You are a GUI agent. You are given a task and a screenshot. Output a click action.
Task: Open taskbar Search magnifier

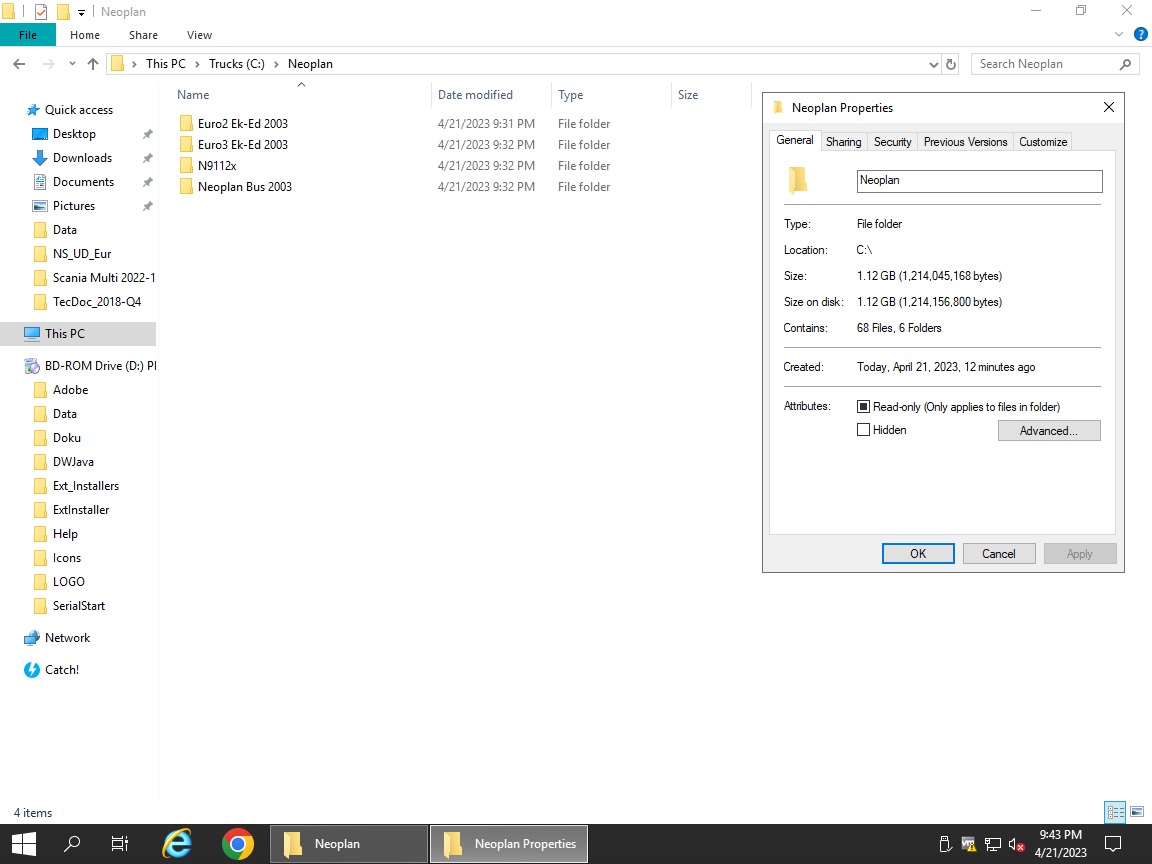[72, 844]
